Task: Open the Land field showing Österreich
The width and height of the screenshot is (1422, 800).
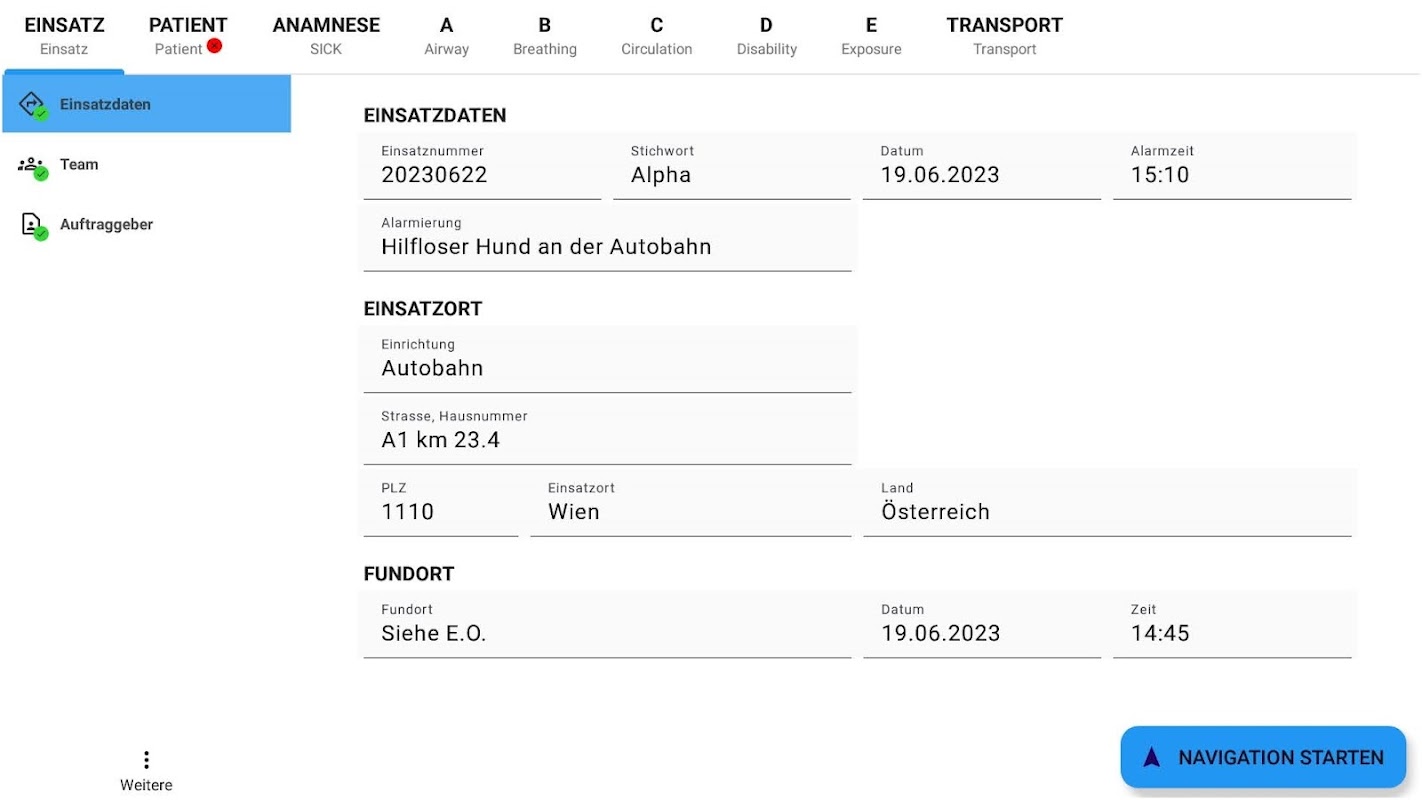Action: coord(1107,504)
